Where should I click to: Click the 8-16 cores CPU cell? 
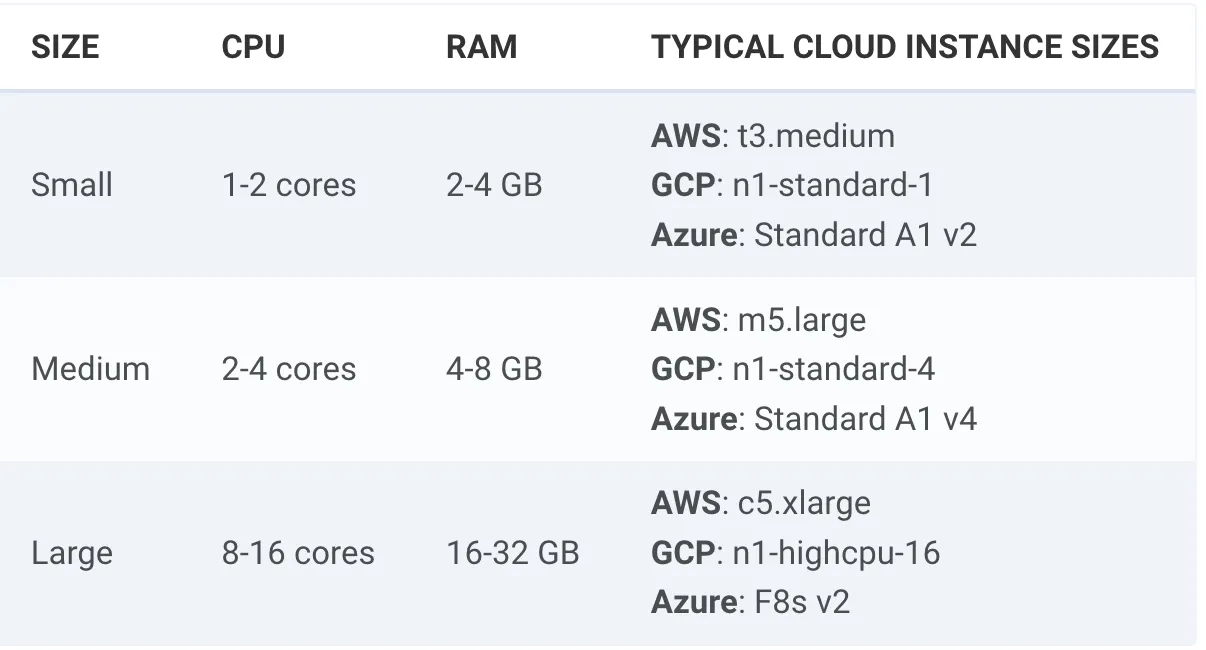(x=298, y=553)
